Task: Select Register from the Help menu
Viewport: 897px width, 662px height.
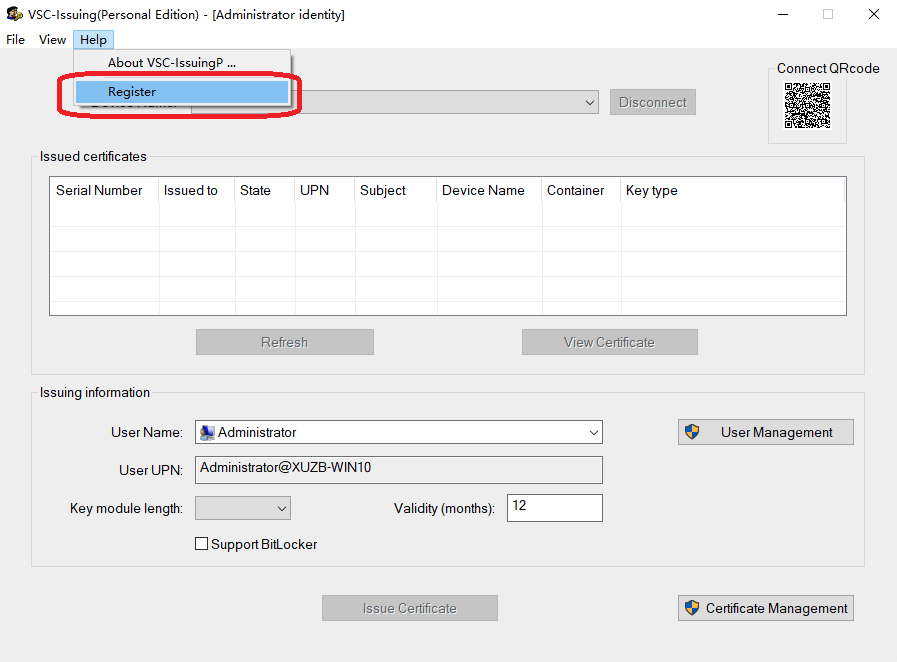Action: point(132,92)
